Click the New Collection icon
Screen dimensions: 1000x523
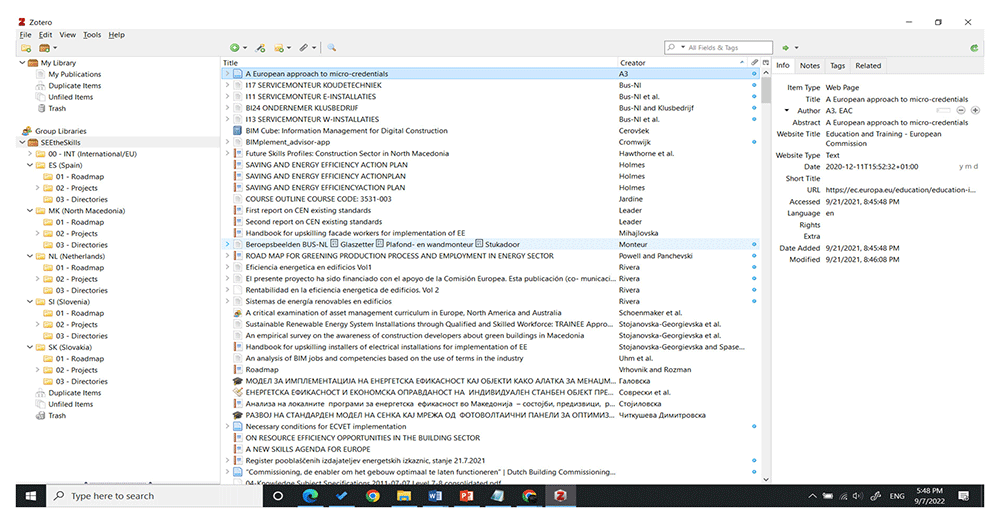pos(26,48)
